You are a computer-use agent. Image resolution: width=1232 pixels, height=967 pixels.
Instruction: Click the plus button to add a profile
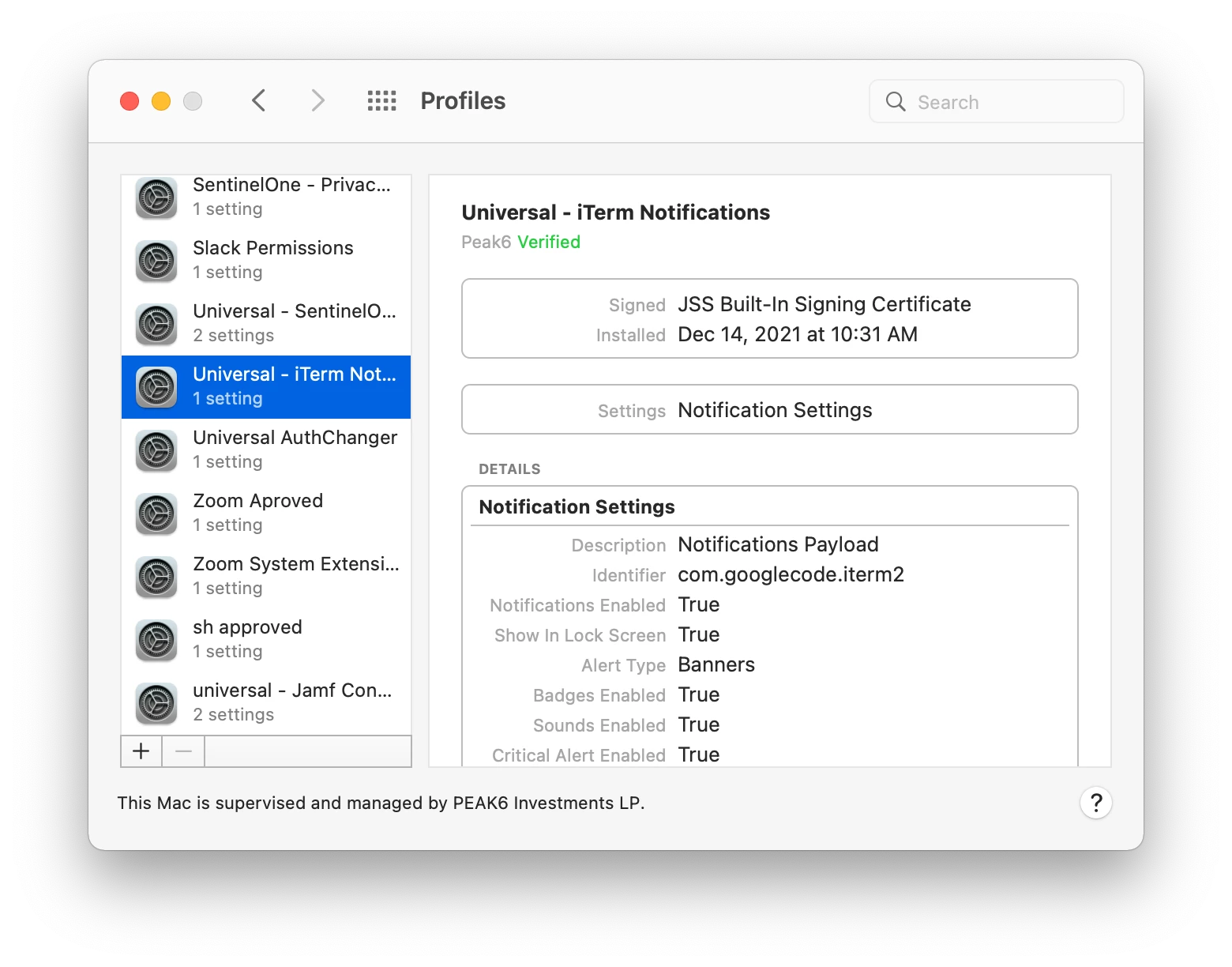(141, 751)
